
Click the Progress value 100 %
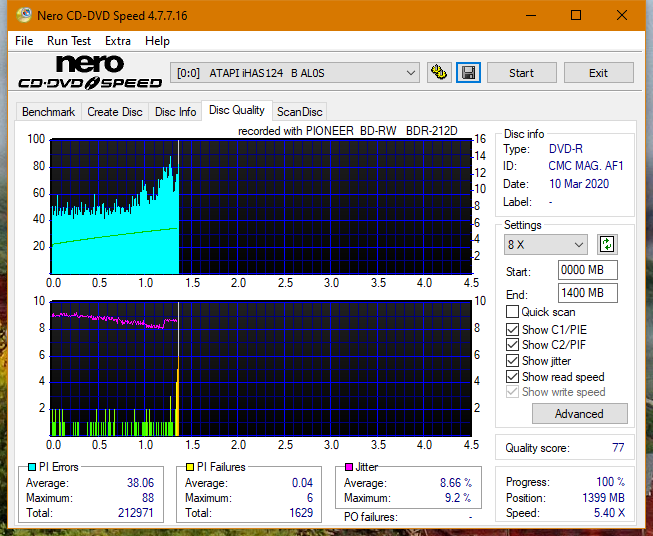(x=611, y=482)
